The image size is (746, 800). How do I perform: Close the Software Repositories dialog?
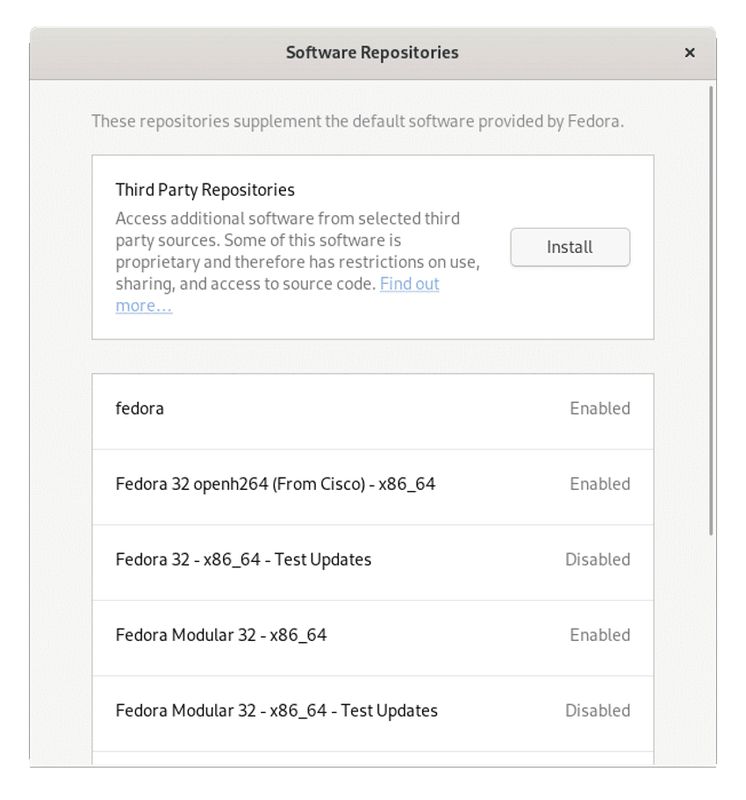(690, 53)
